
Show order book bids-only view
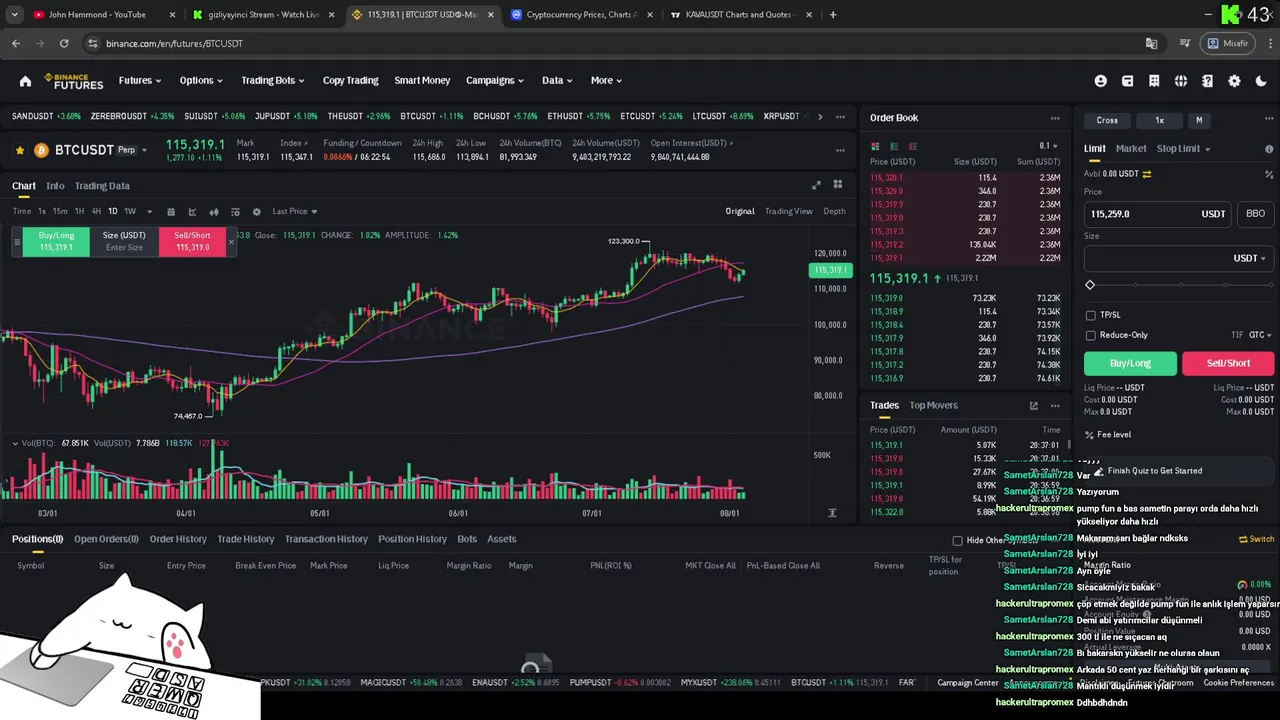tap(894, 146)
